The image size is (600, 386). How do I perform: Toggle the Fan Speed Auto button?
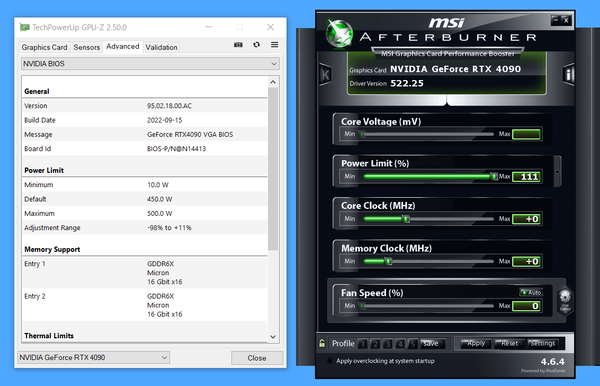pyautogui.click(x=531, y=293)
